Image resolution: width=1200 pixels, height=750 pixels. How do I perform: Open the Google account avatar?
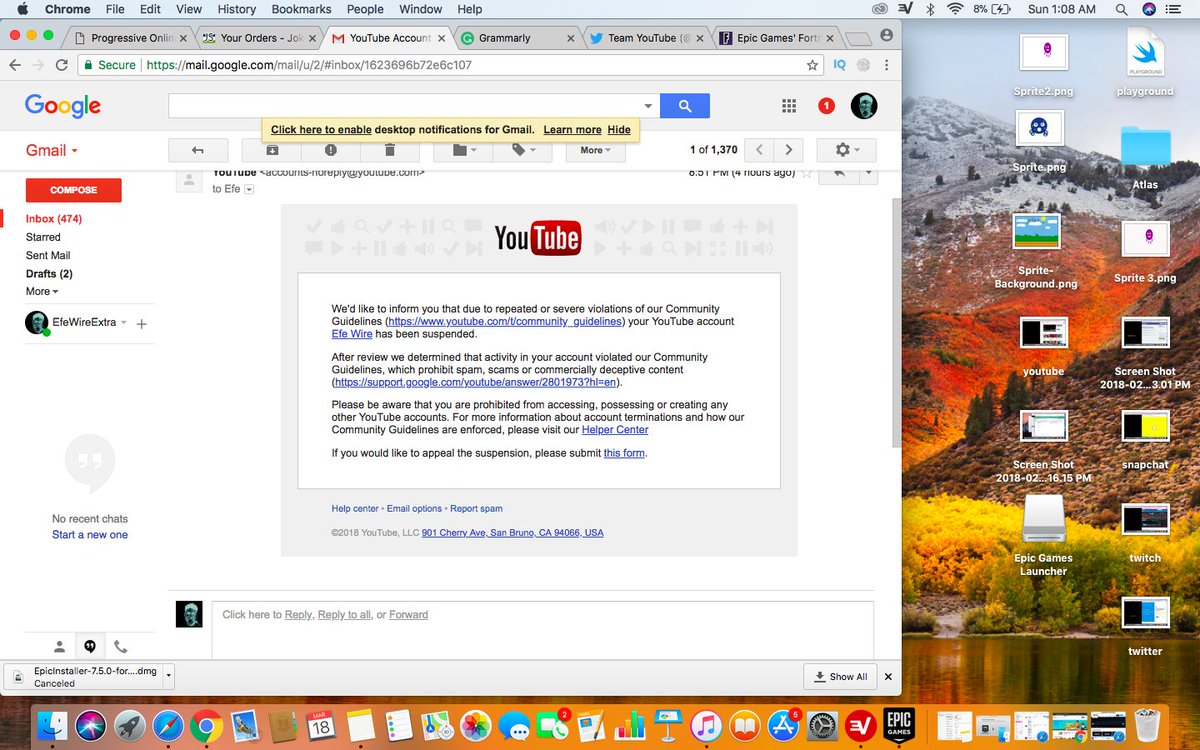pos(864,106)
